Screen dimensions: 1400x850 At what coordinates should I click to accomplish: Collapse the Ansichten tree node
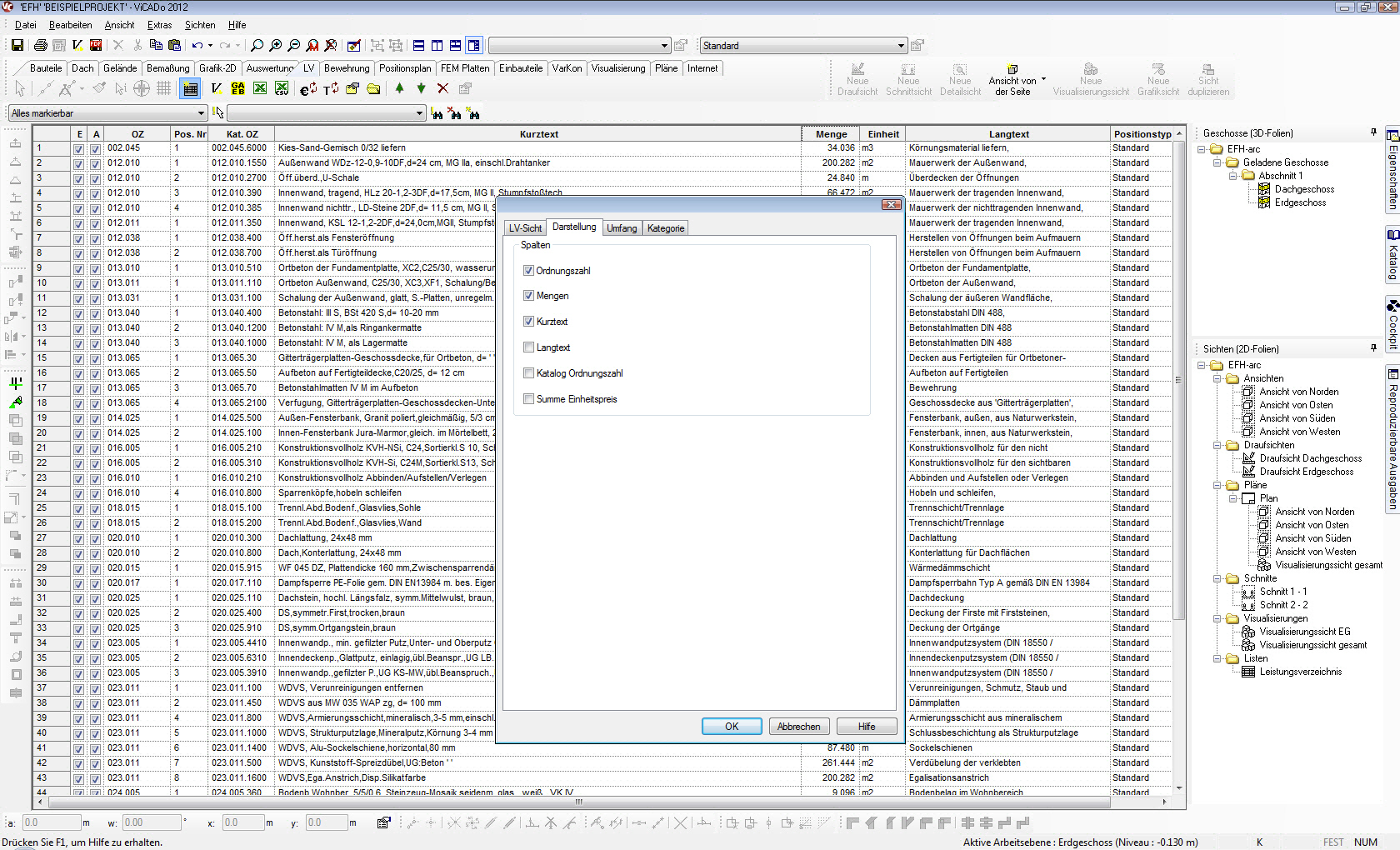[x=1217, y=378]
